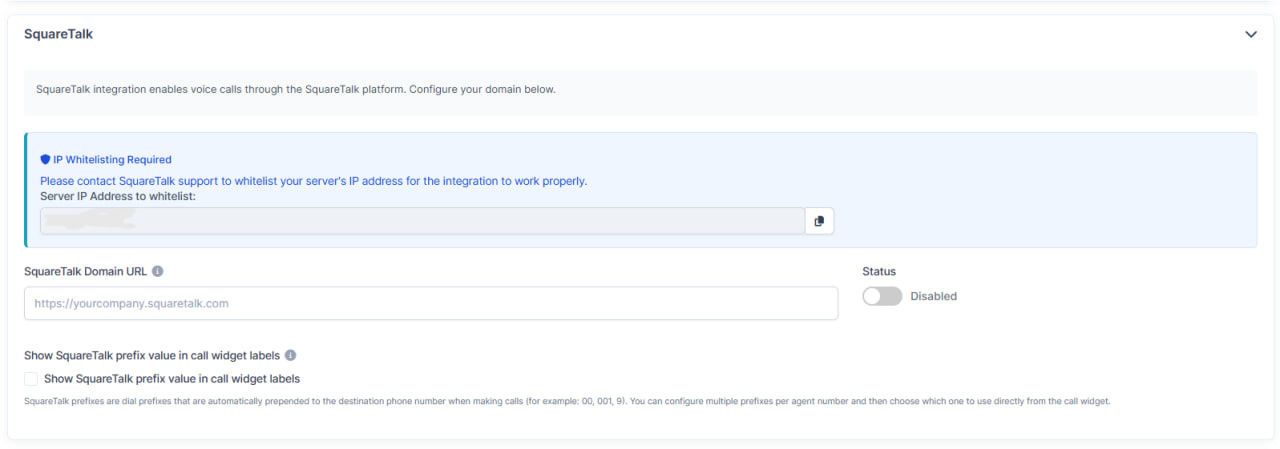The height and width of the screenshot is (449, 1280).
Task: Click the read-only server IP address field
Action: (x=422, y=221)
